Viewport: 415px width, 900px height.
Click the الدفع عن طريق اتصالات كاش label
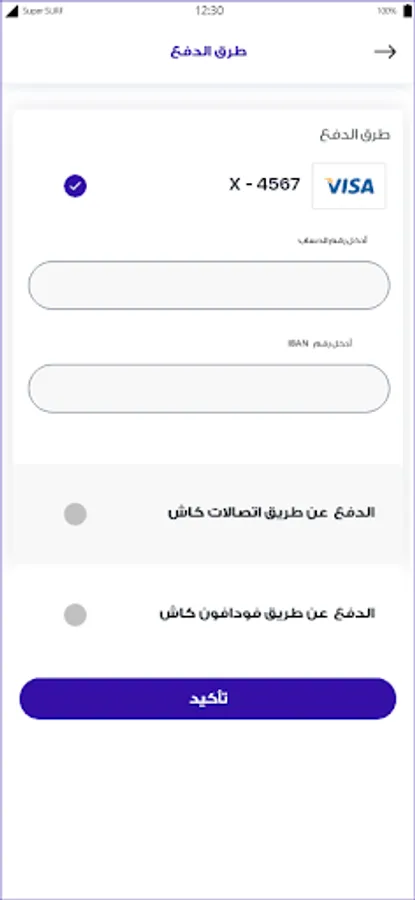[x=271, y=513]
